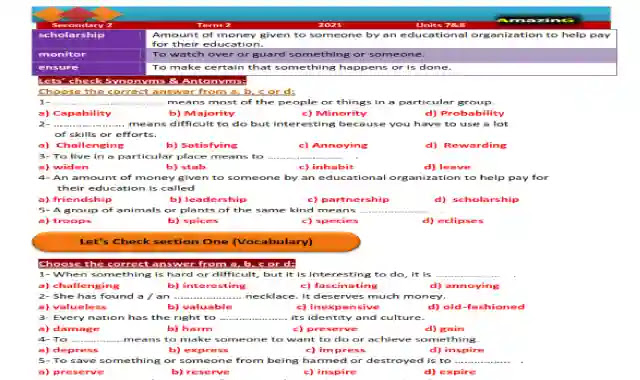Choose answer 'b) Majority'

(x=202, y=113)
